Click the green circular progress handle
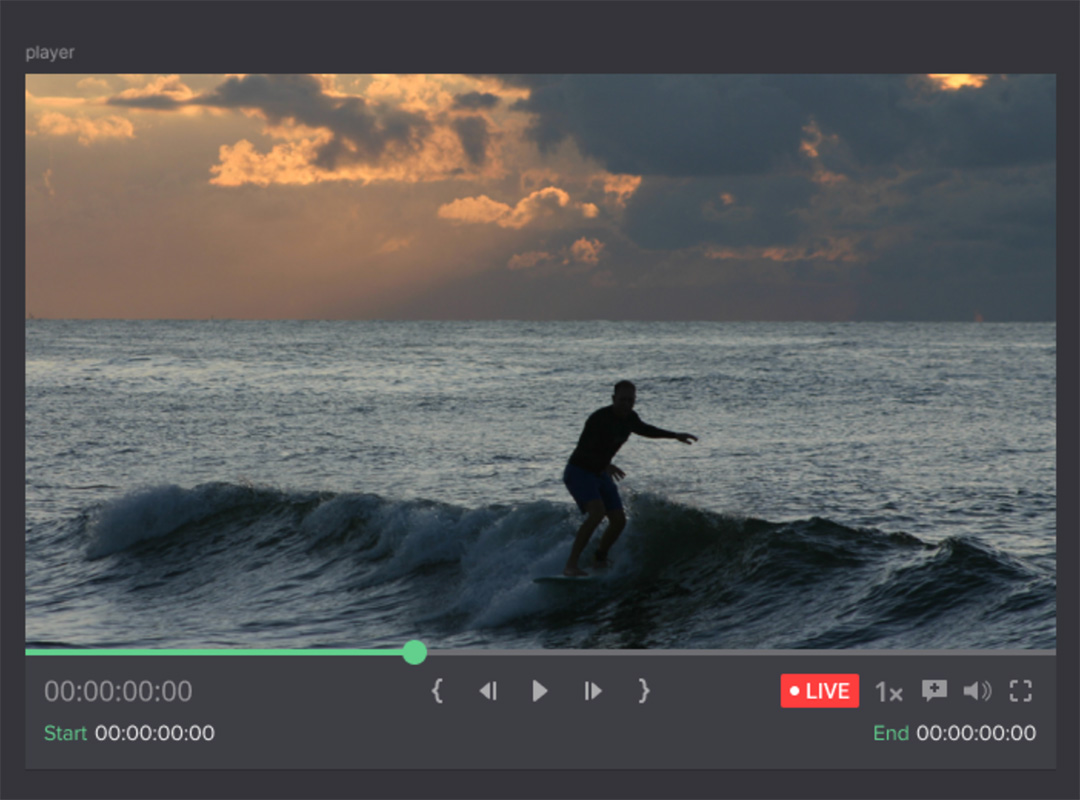The image size is (1080, 800). tap(415, 653)
